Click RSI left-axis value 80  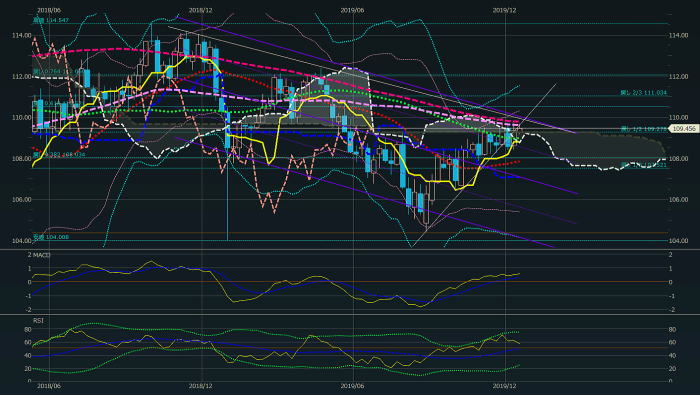[x=27, y=329]
